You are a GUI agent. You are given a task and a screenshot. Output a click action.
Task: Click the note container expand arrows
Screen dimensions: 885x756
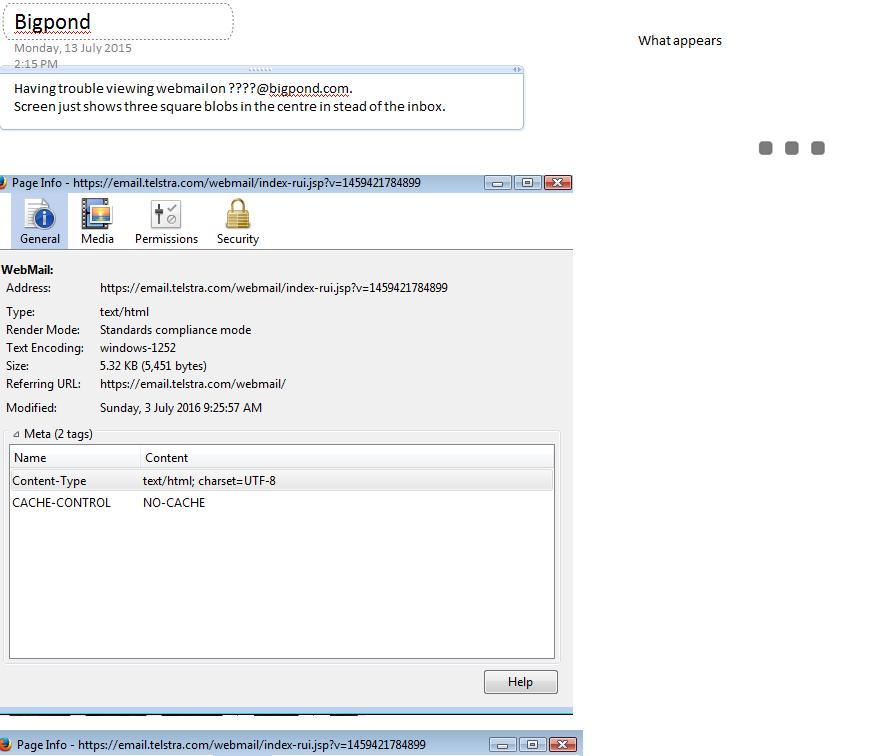[x=516, y=69]
